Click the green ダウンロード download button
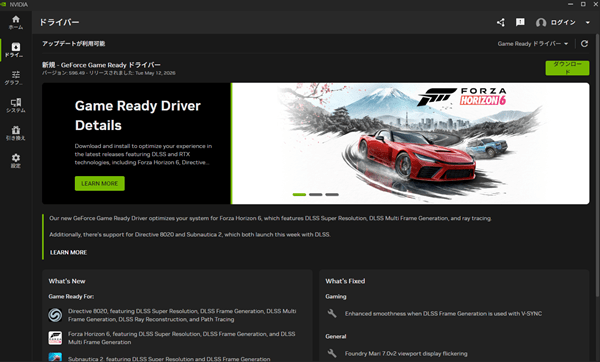The image size is (600, 362). 567,68
